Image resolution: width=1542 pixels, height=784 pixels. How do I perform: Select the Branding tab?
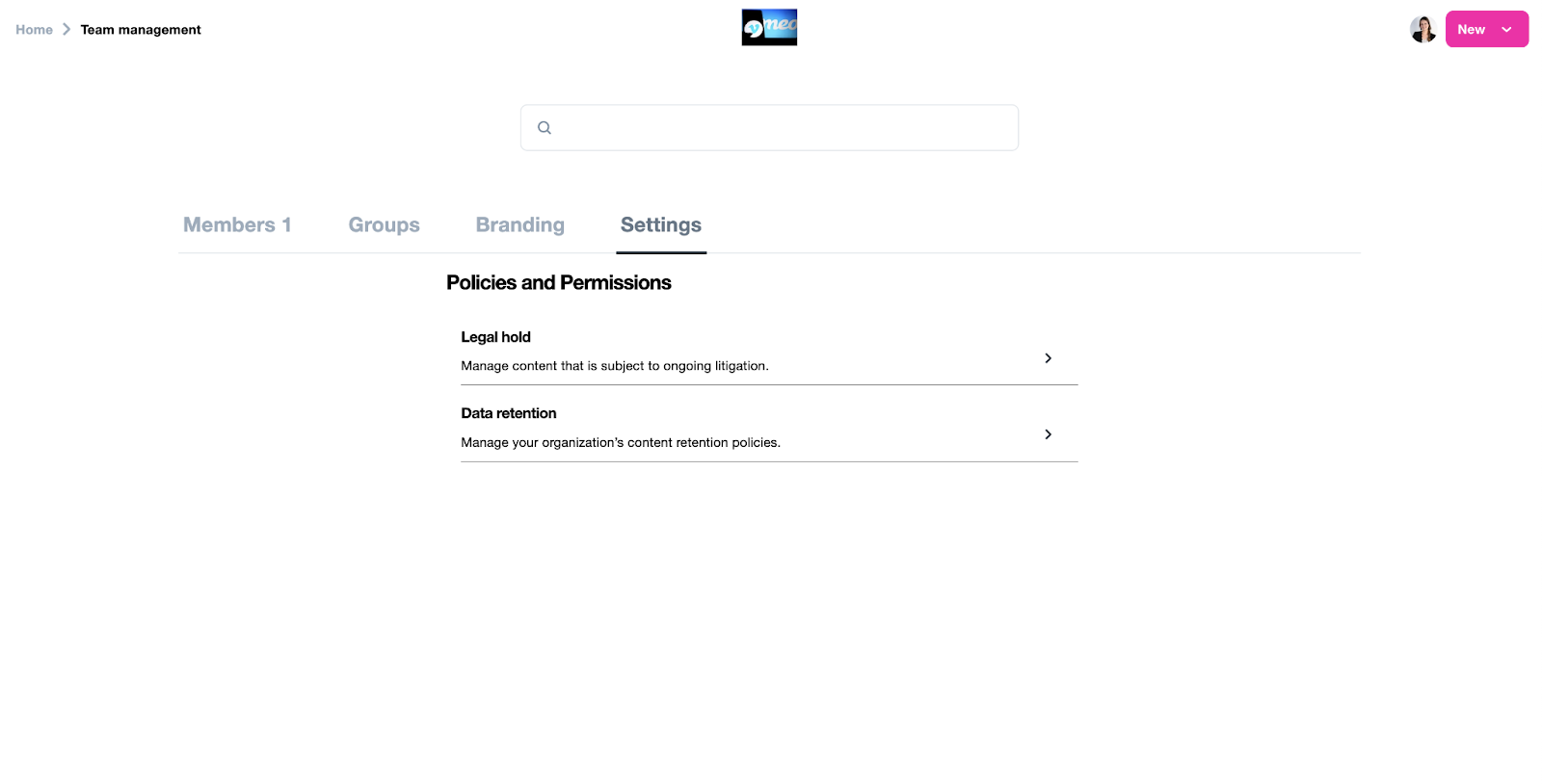point(519,225)
